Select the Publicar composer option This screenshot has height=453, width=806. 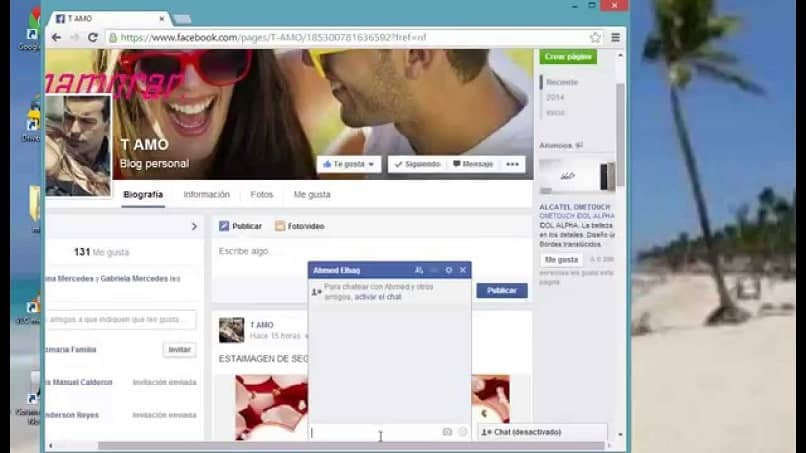240,226
